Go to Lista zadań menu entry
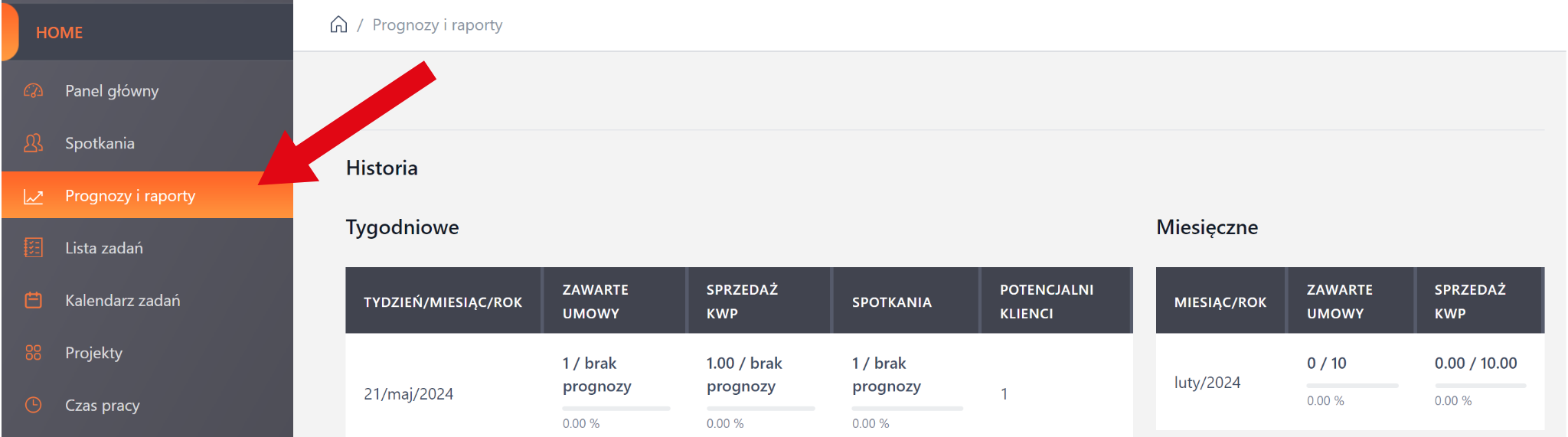Viewport: 1568px width, 437px height. tap(104, 248)
